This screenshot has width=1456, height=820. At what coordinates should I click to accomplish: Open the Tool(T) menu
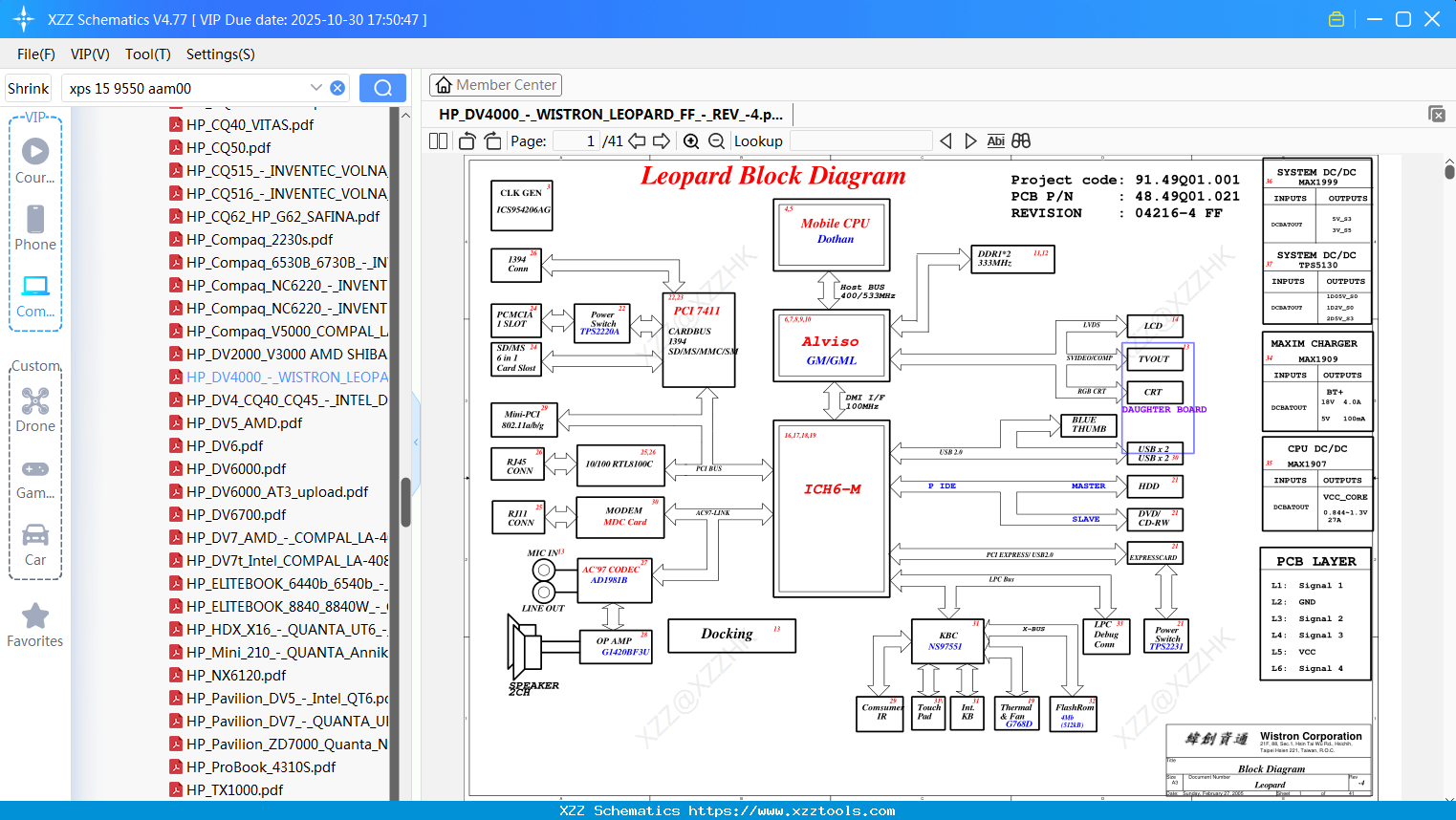(148, 54)
